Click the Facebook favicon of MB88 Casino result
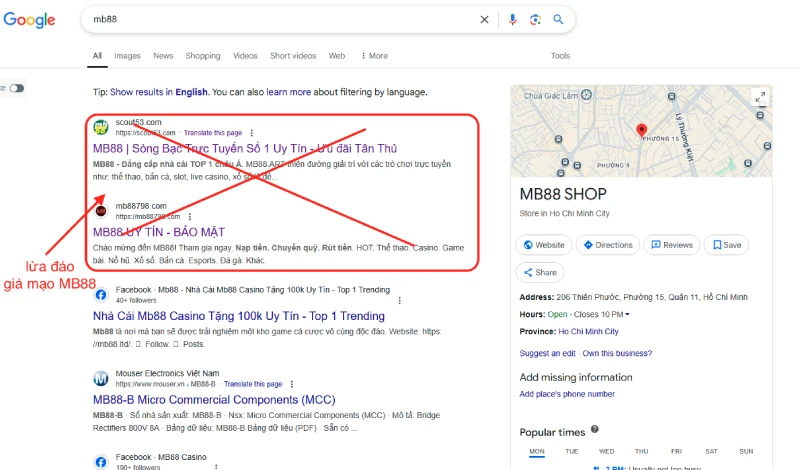 point(101,462)
